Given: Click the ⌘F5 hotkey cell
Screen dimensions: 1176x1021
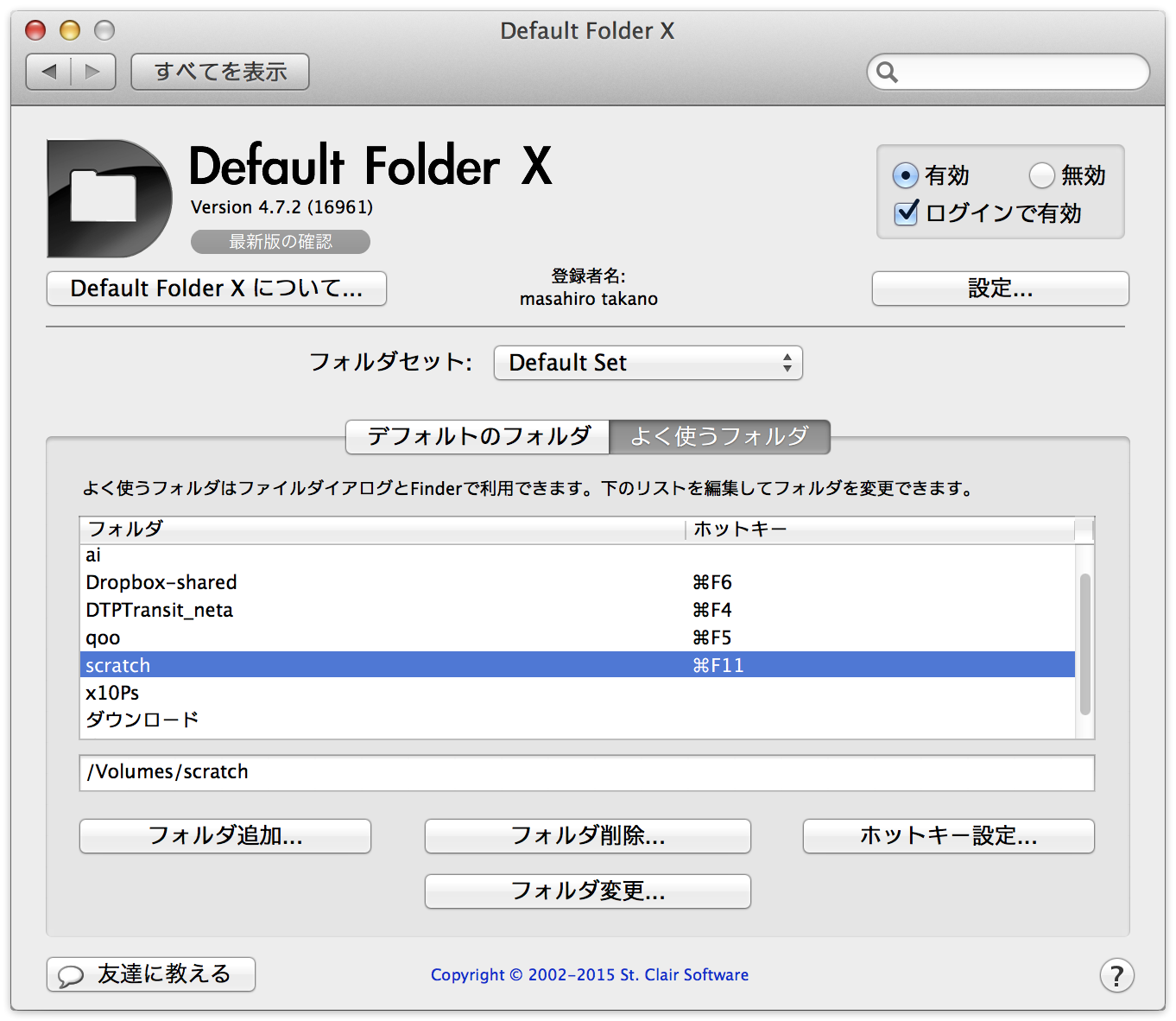Looking at the screenshot, I should 712,638.
